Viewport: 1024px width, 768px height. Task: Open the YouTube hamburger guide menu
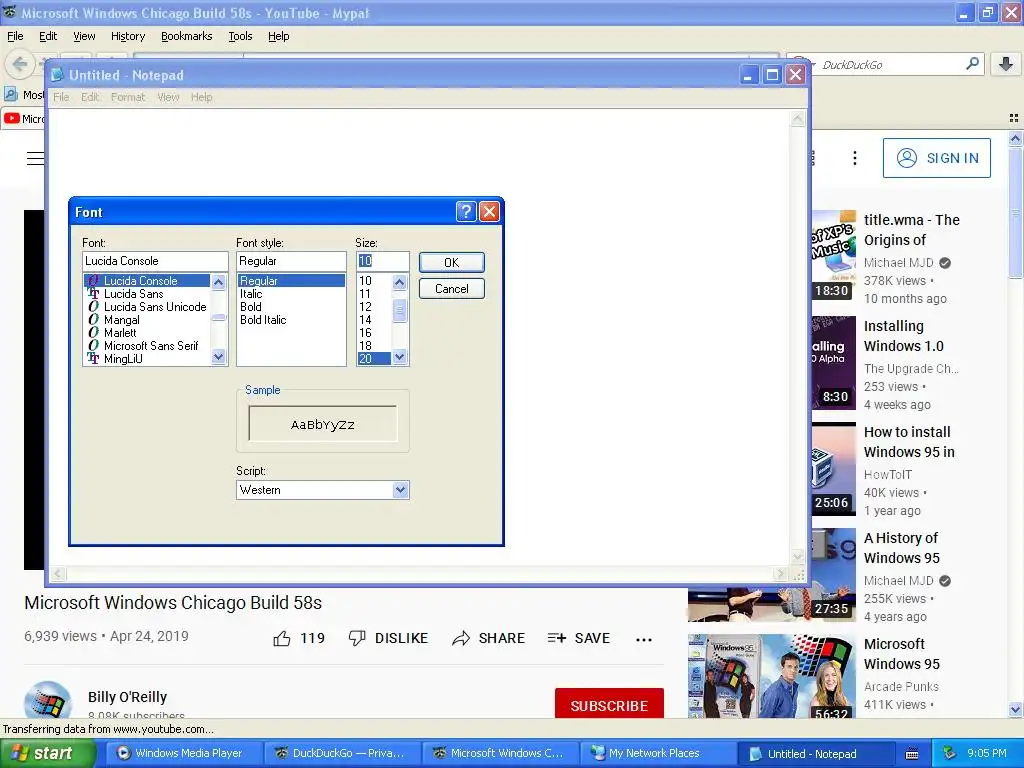35,158
